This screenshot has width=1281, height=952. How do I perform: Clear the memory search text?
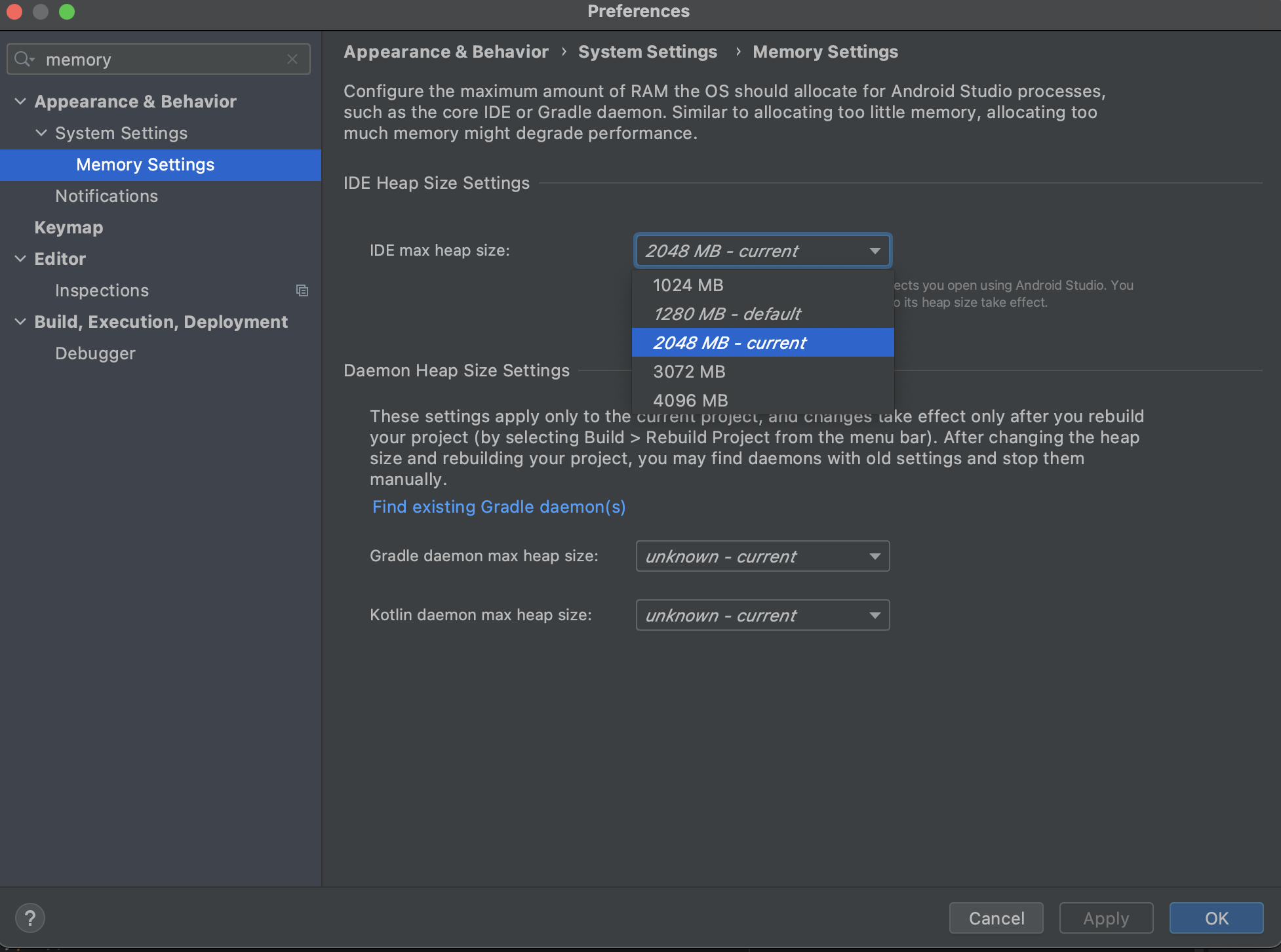pos(292,60)
